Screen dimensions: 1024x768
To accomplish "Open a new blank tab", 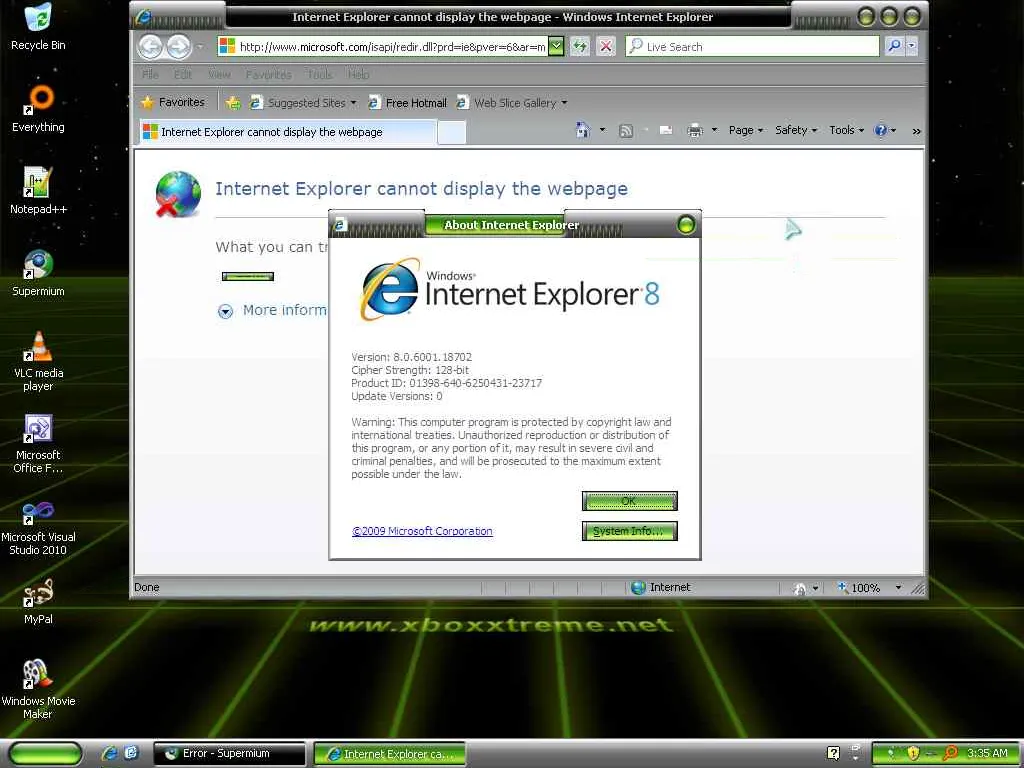I will (x=451, y=132).
